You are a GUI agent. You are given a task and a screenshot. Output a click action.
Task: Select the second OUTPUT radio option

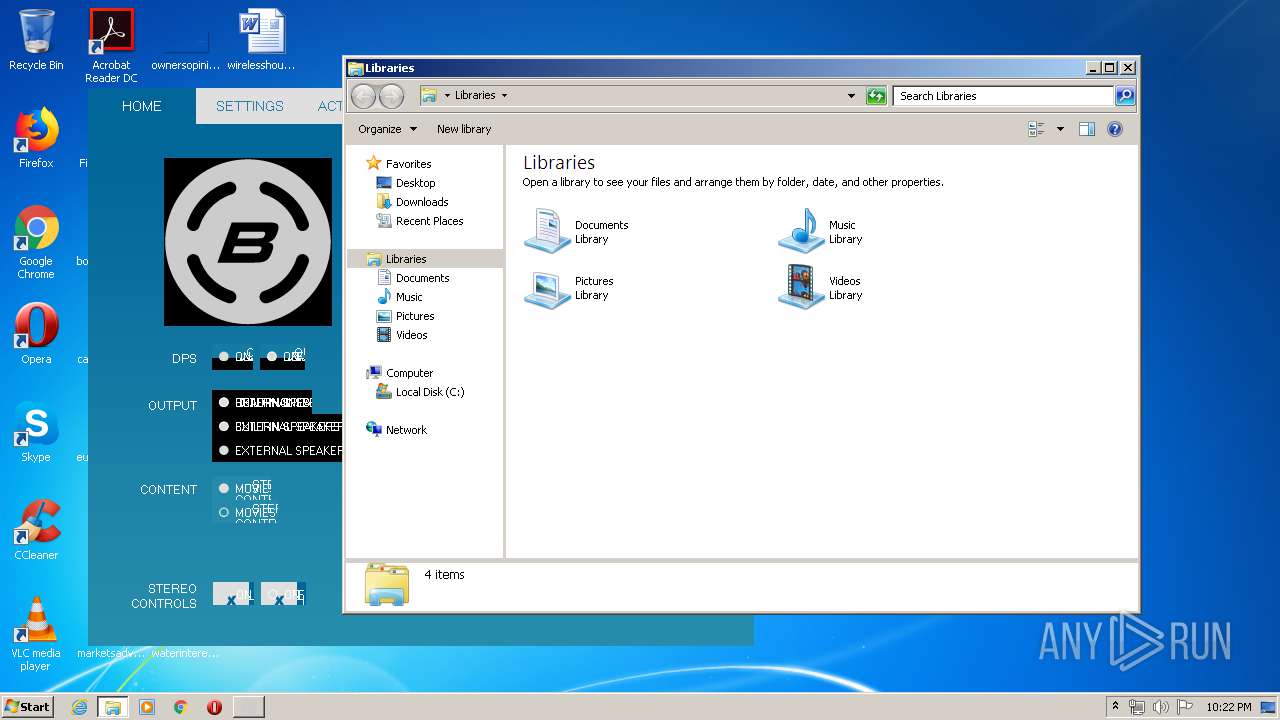pos(224,426)
